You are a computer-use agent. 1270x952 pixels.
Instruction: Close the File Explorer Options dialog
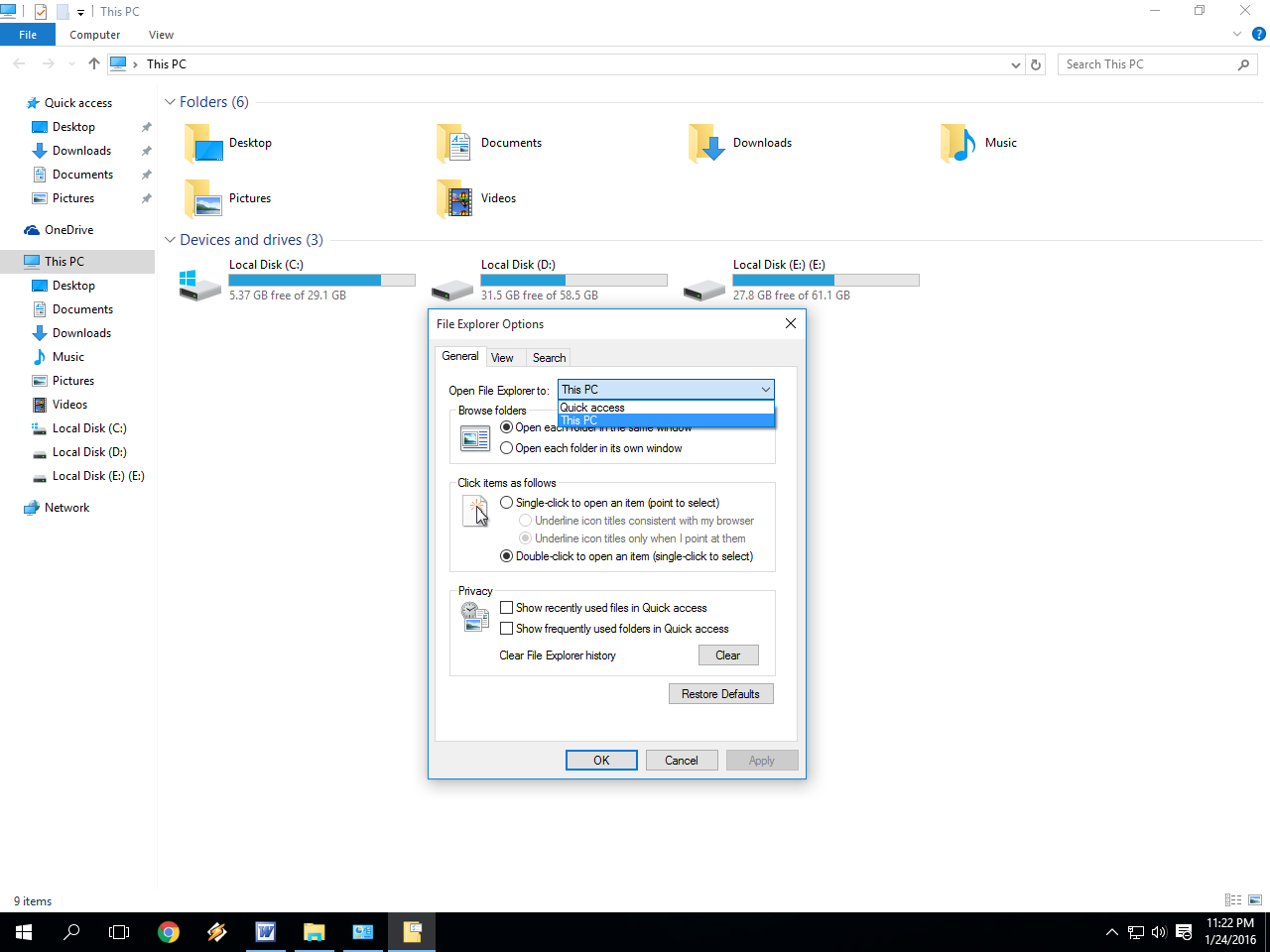coord(791,323)
